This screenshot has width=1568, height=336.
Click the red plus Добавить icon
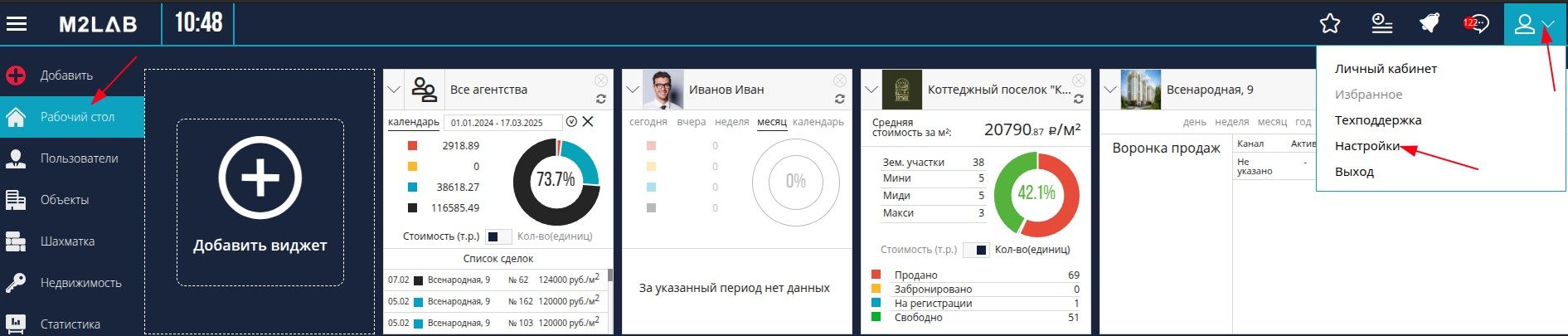16,75
